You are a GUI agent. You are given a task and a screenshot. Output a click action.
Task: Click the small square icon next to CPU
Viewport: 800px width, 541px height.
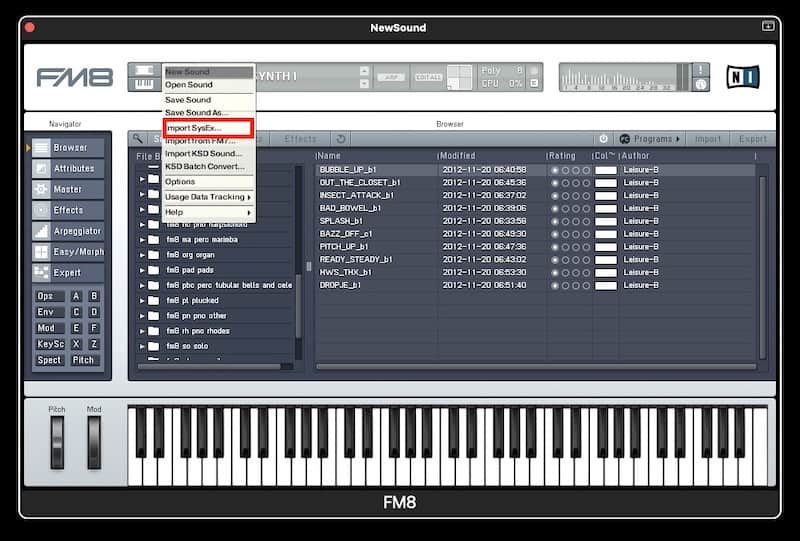(x=534, y=83)
